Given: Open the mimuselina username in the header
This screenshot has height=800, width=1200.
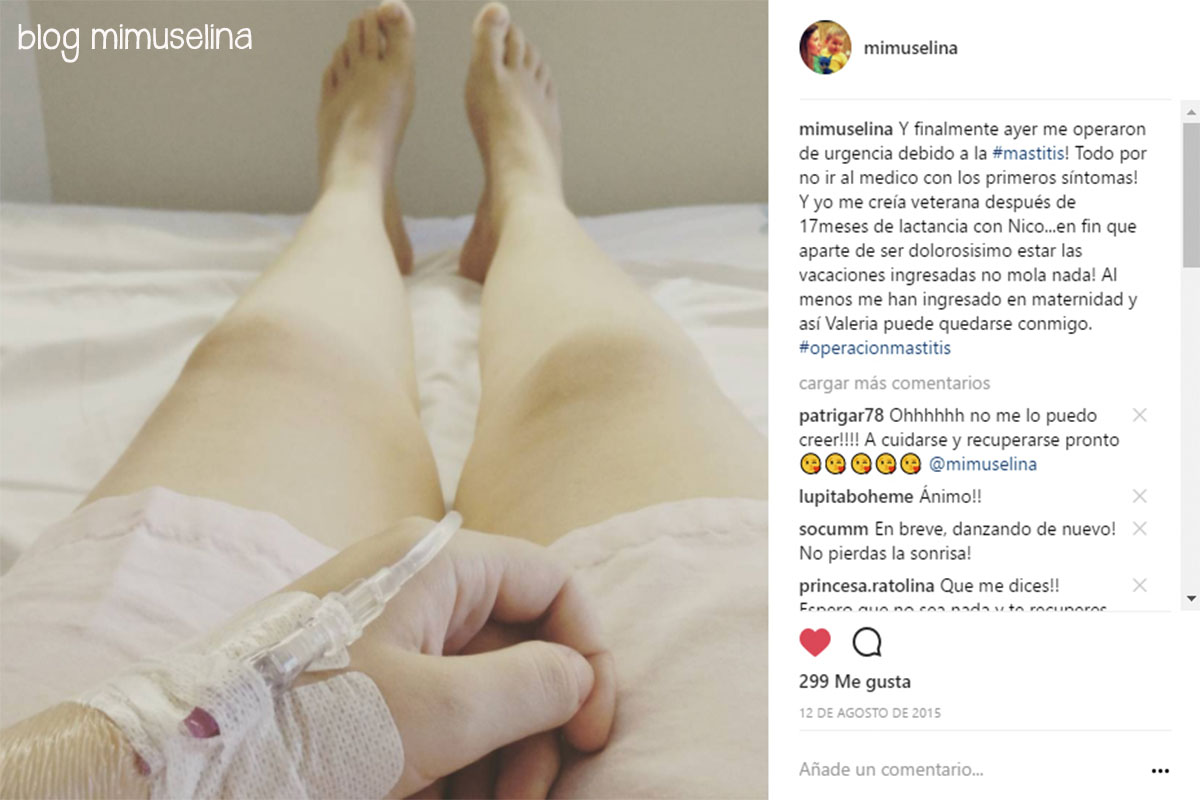Looking at the screenshot, I should click(910, 48).
